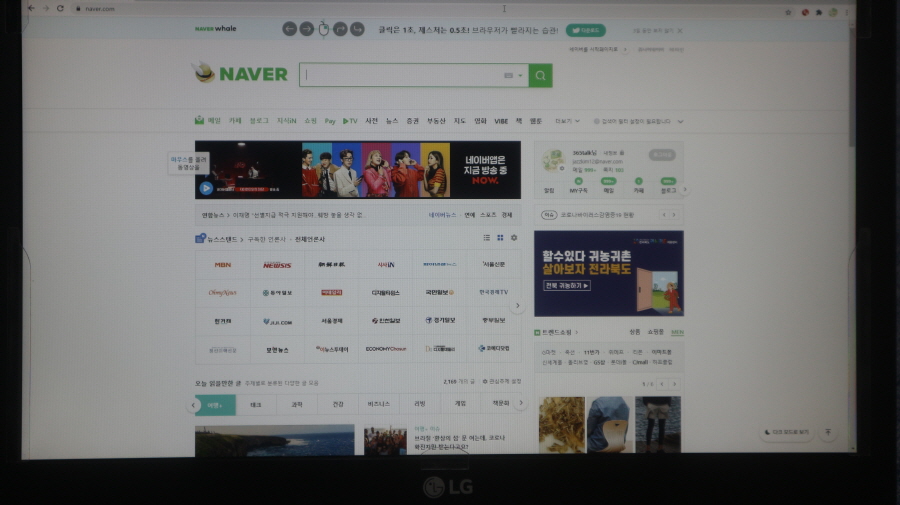Click the Whale browser download button
The image size is (900, 505).
585,30
